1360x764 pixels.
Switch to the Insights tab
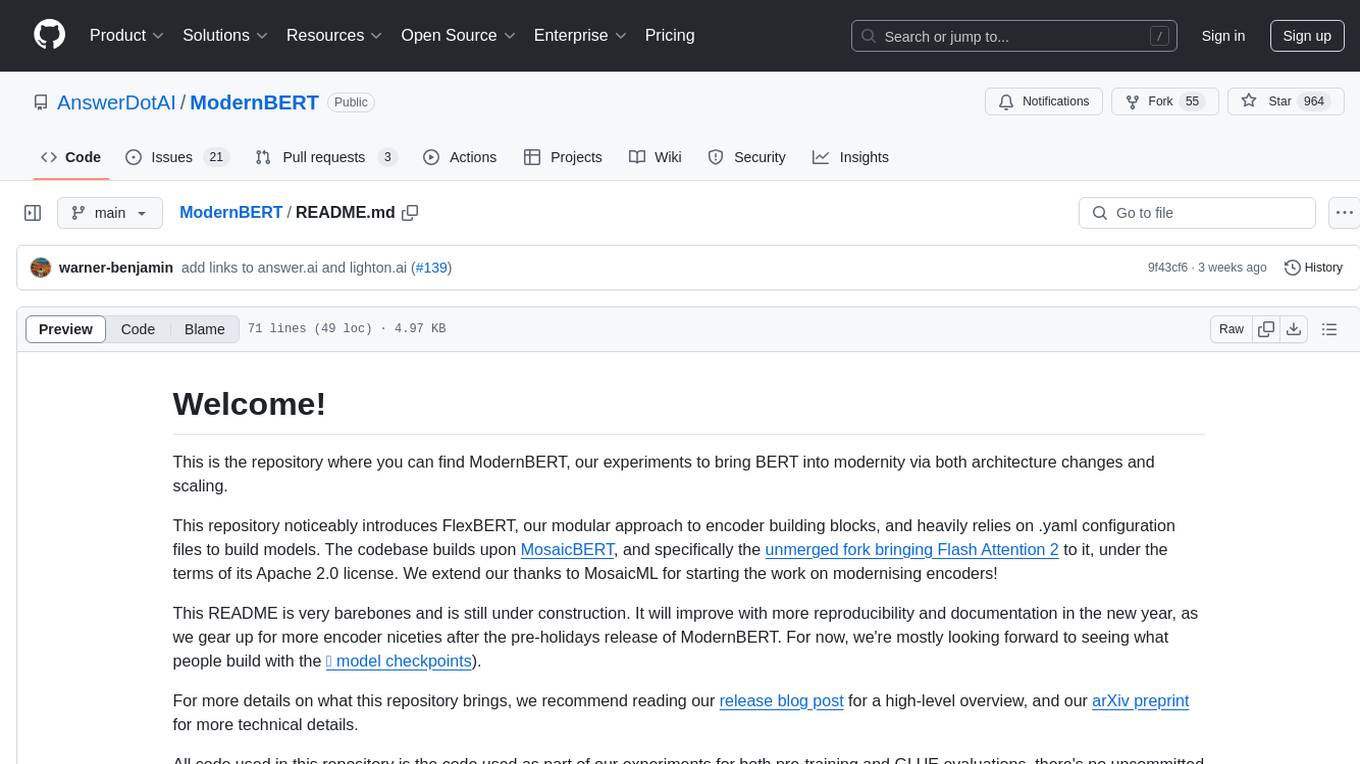point(851,157)
